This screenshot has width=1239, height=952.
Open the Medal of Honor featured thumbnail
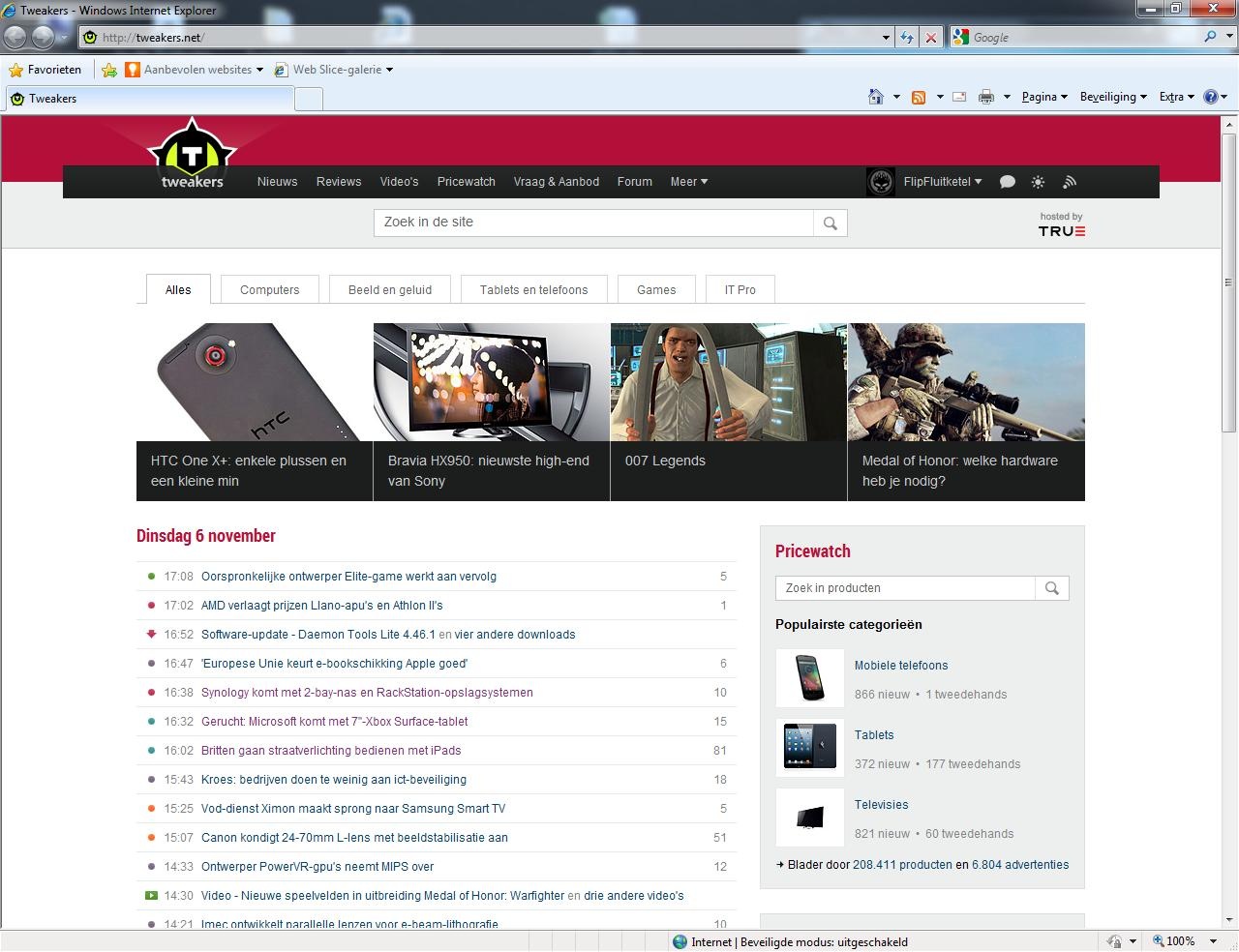[x=966, y=383]
